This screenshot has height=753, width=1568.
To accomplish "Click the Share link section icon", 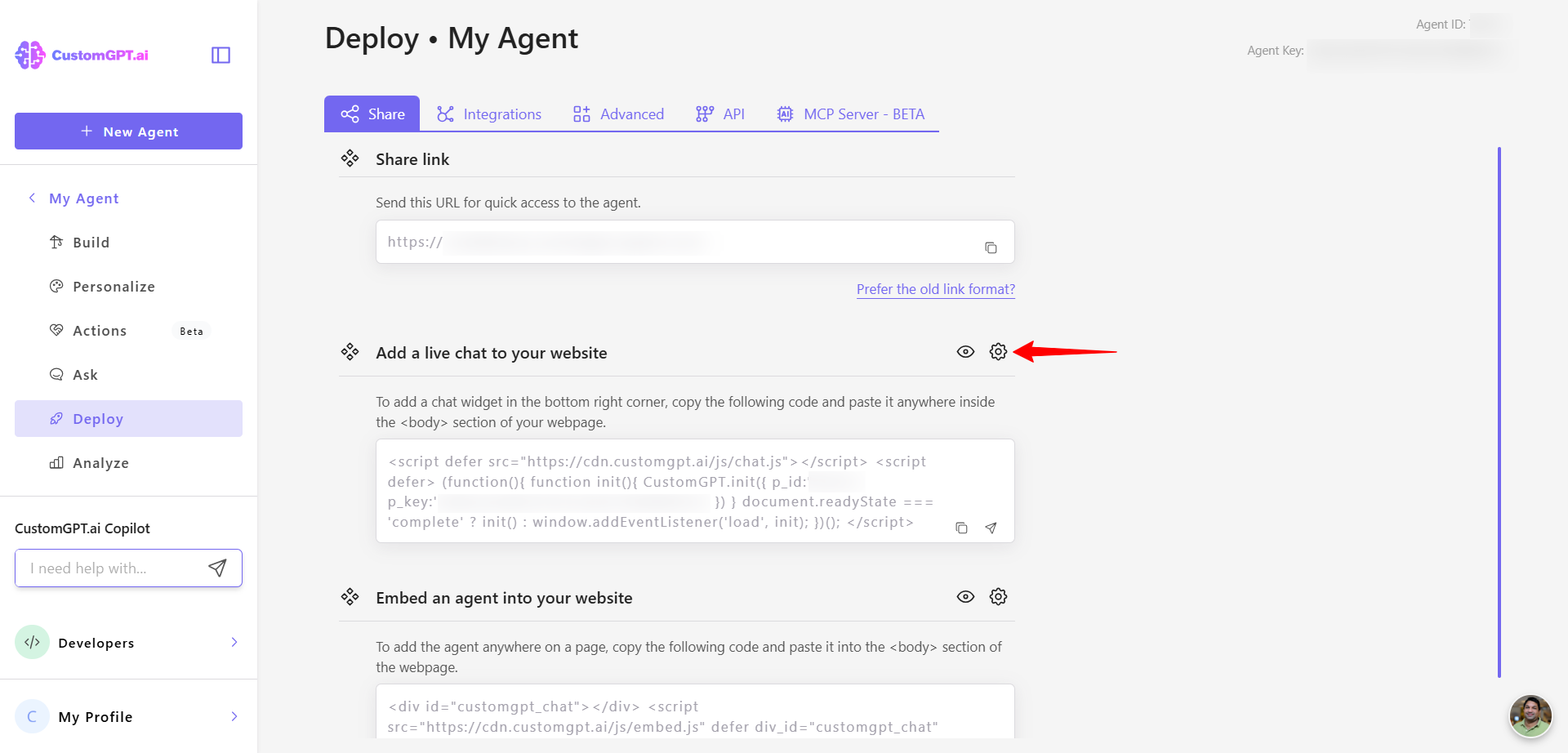I will [350, 158].
